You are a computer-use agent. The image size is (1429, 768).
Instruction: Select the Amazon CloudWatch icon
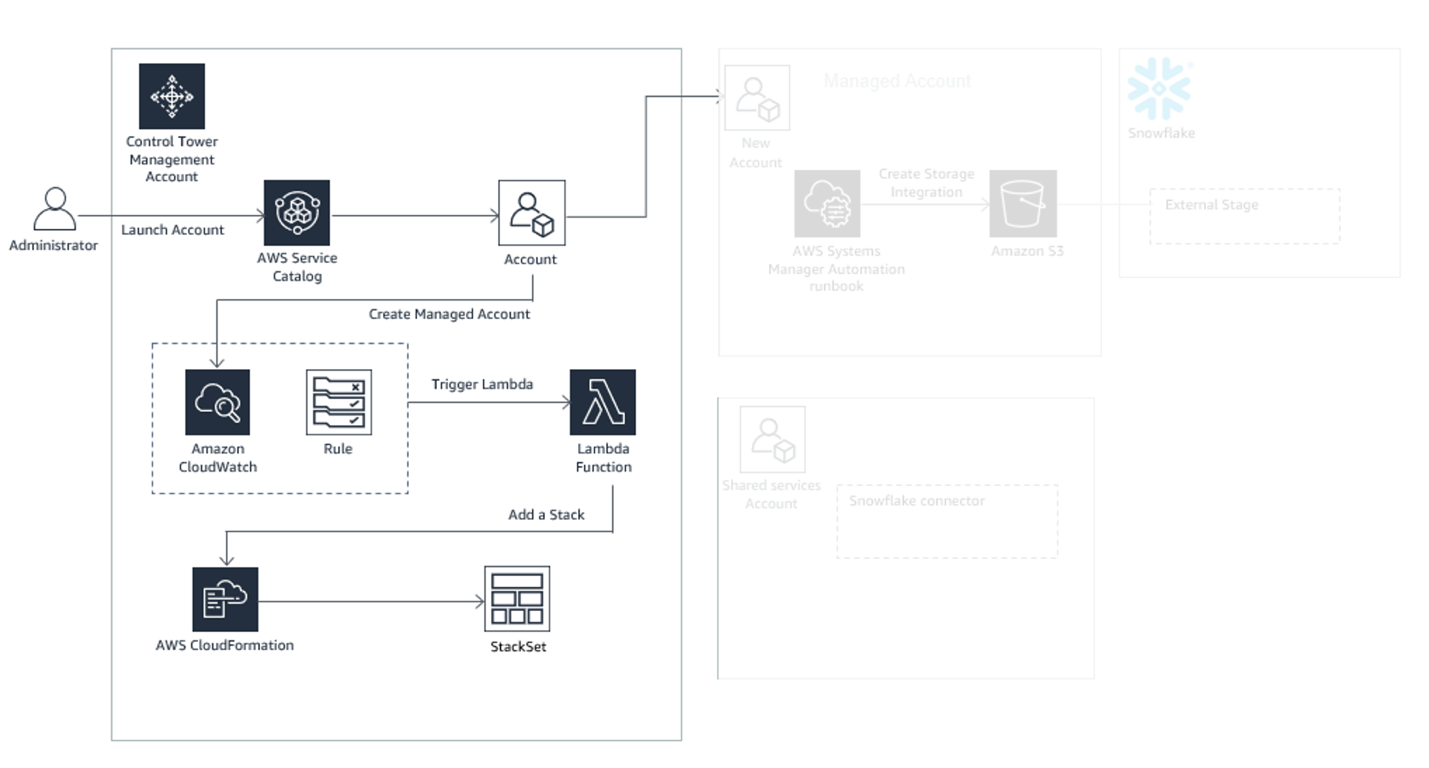[218, 401]
